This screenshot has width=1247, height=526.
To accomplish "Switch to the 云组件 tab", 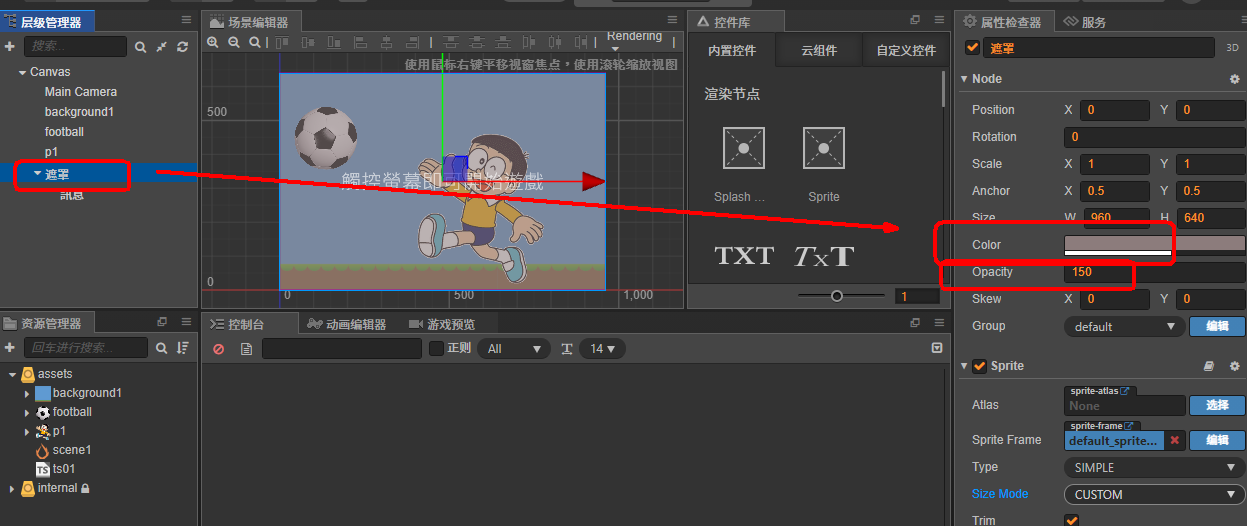I will [x=819, y=51].
